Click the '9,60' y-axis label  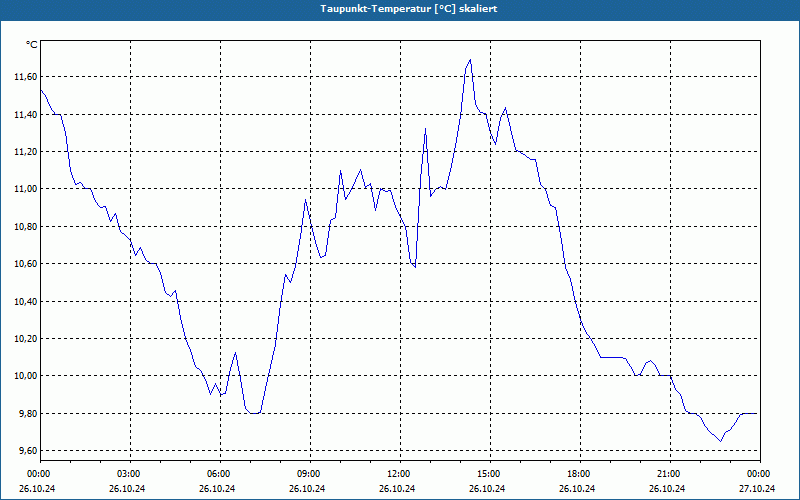click(x=27, y=451)
